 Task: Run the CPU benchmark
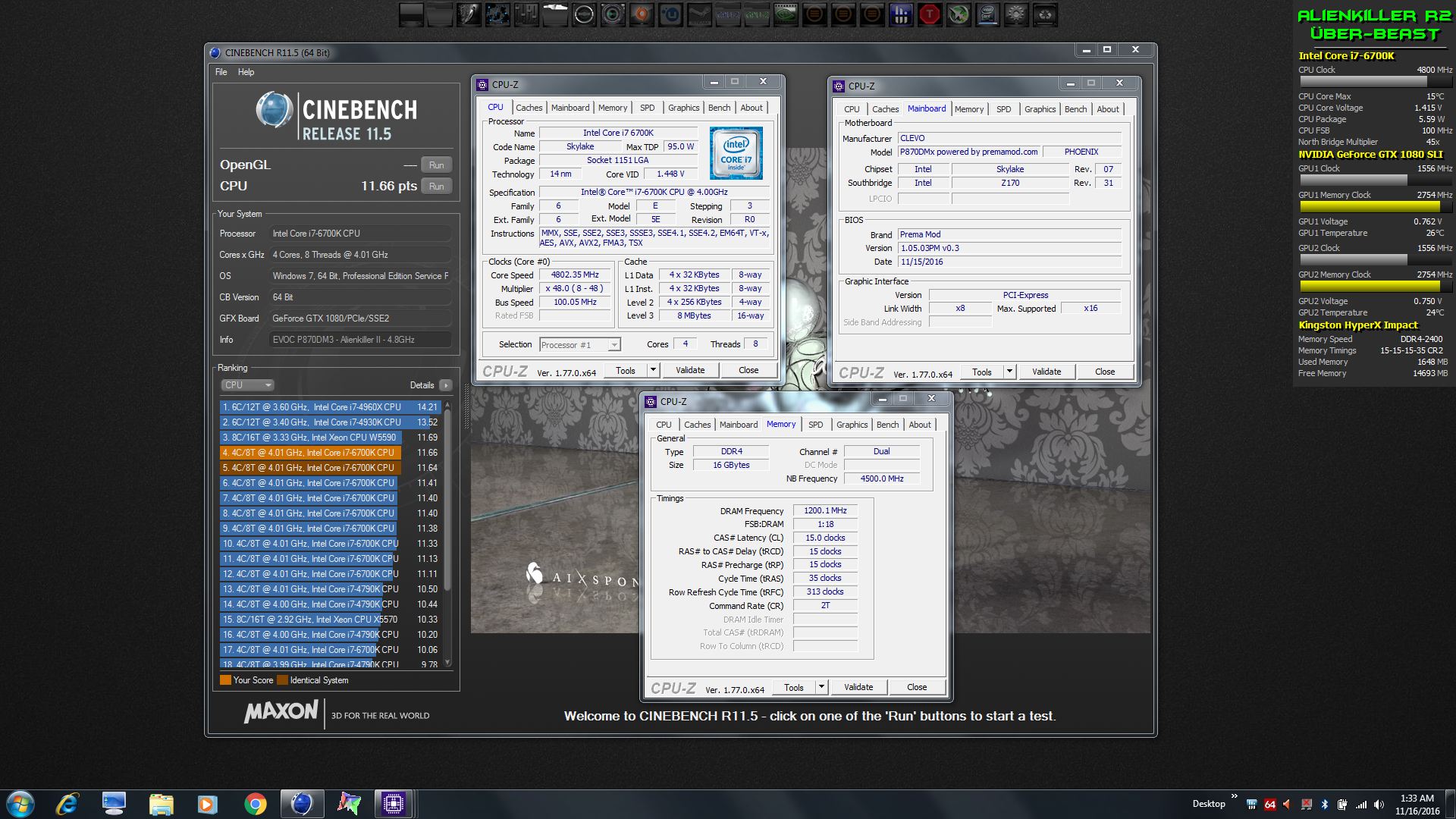pos(437,187)
